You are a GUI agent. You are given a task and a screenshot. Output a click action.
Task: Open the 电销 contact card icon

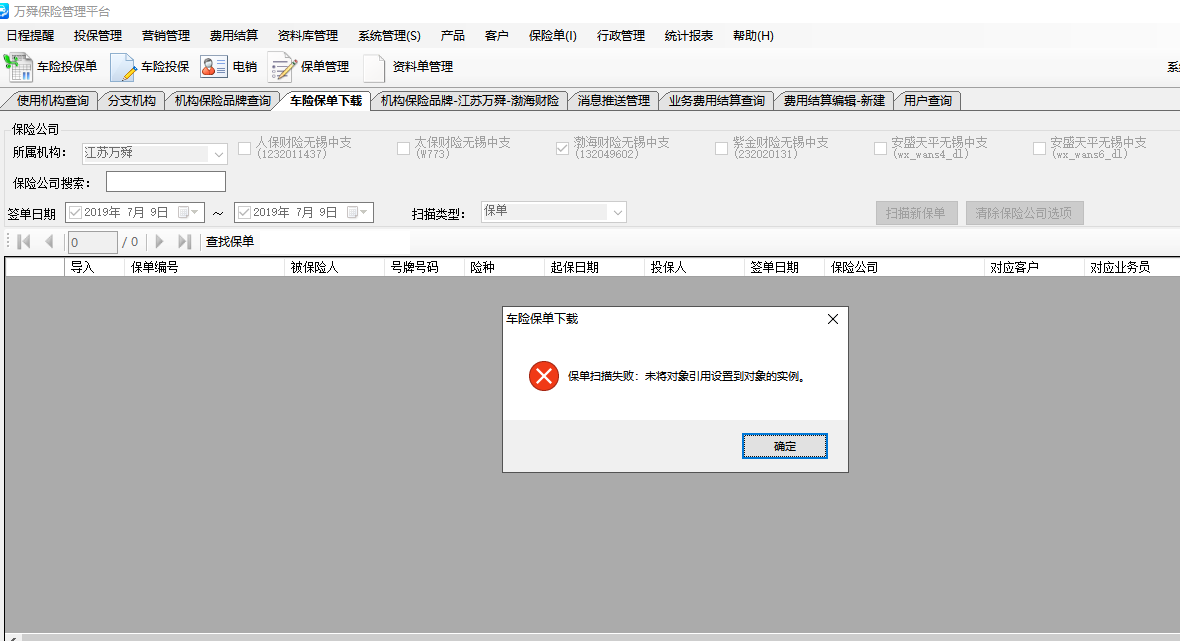tap(214, 67)
